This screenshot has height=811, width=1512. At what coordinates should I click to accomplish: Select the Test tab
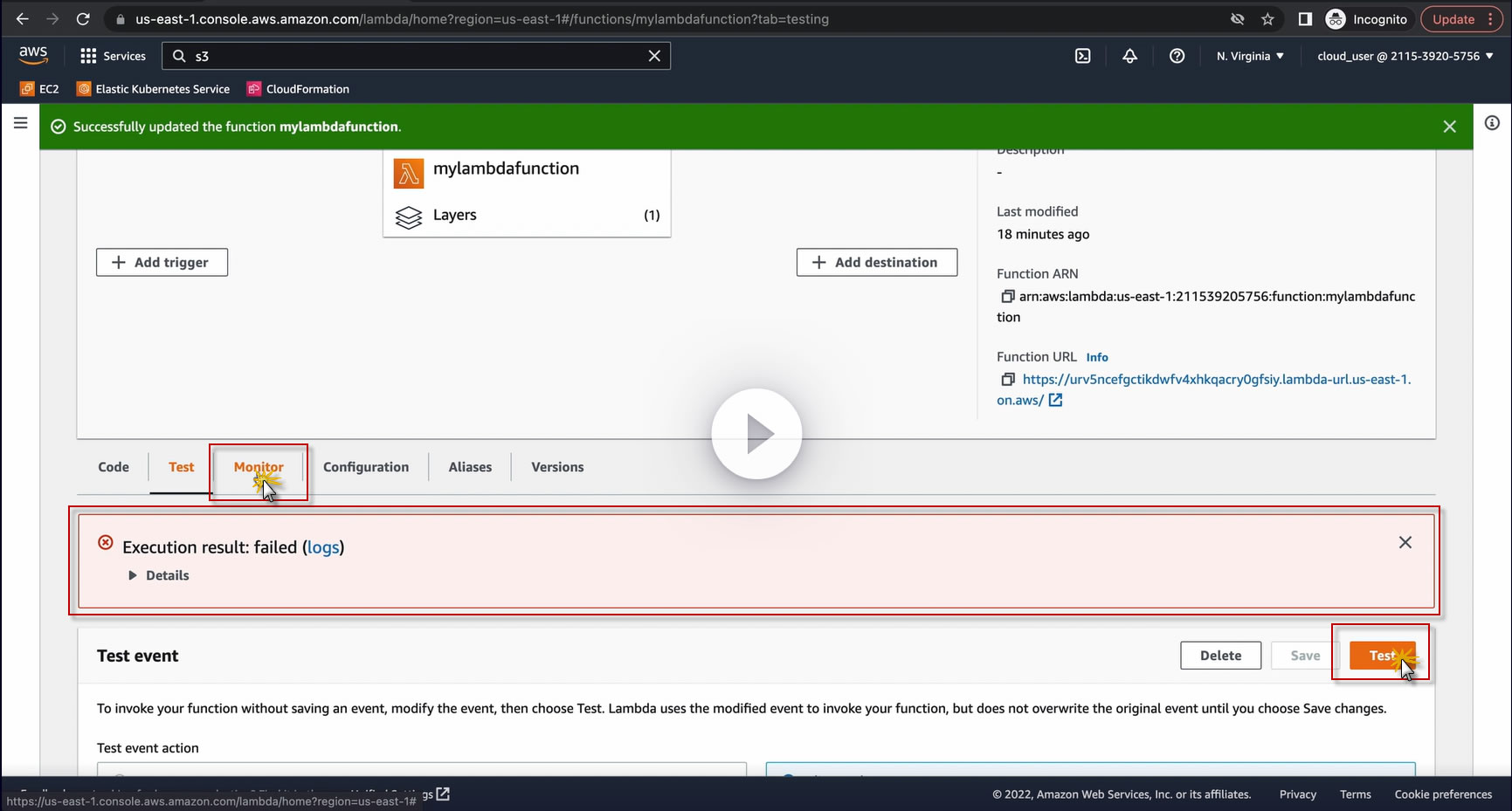[182, 467]
